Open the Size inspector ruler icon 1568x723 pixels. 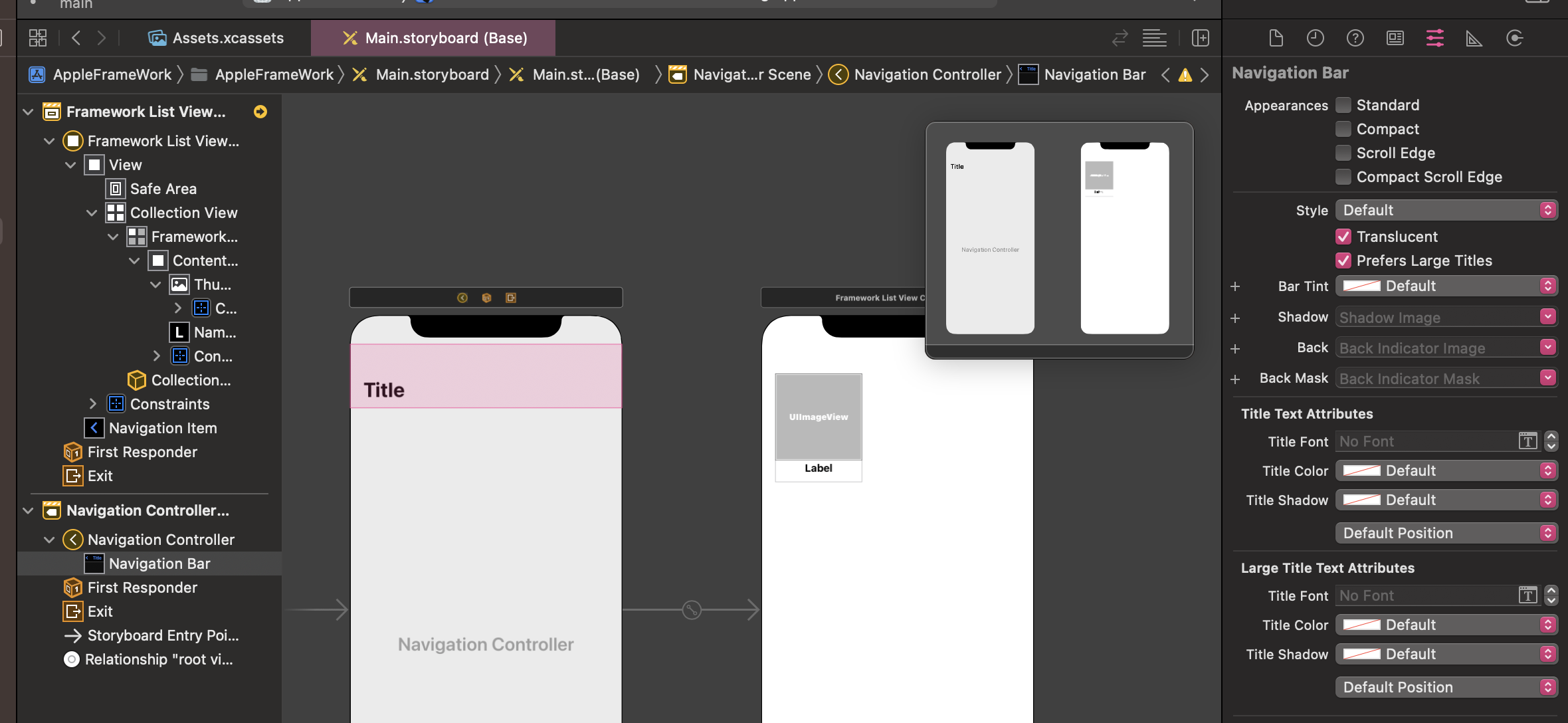click(x=1474, y=38)
